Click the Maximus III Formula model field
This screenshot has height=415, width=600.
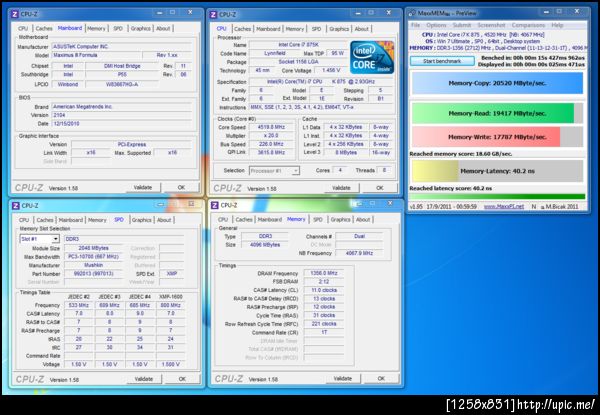click(x=96, y=55)
